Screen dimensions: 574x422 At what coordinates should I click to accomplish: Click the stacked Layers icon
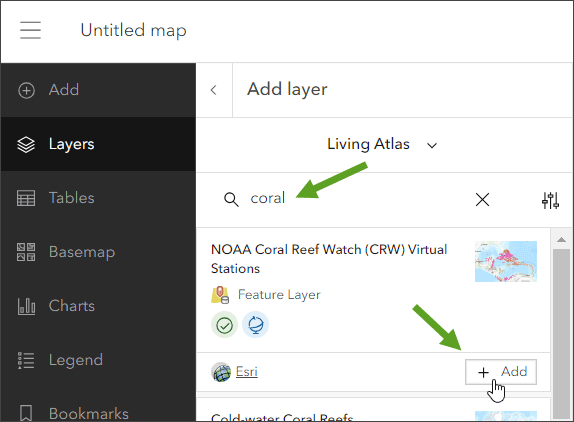(26, 144)
